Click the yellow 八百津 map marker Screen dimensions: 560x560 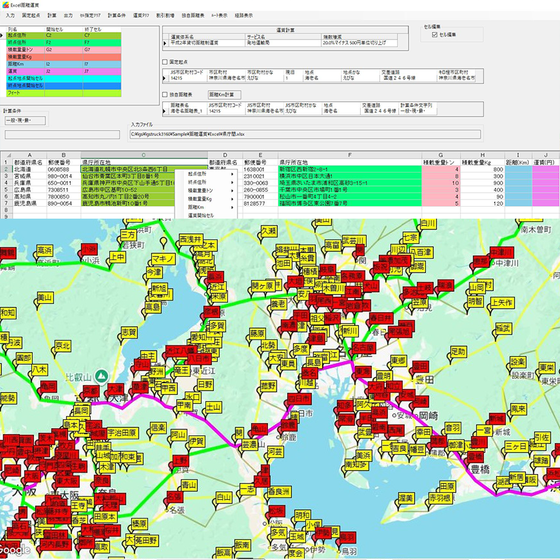click(422, 252)
